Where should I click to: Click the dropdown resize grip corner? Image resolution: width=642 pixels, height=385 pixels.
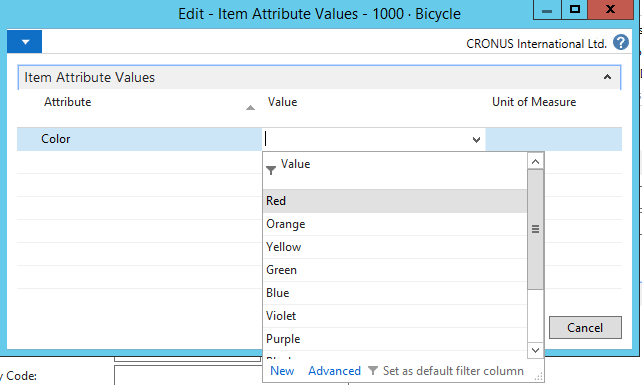coord(539,376)
